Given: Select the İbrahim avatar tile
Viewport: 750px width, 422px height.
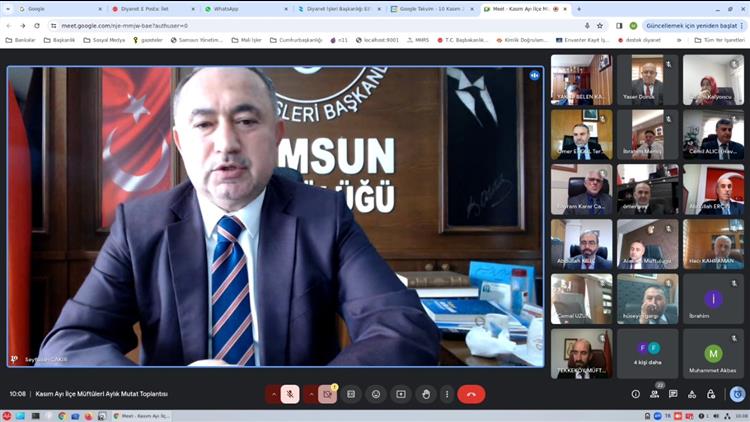Looking at the screenshot, I should [x=714, y=299].
